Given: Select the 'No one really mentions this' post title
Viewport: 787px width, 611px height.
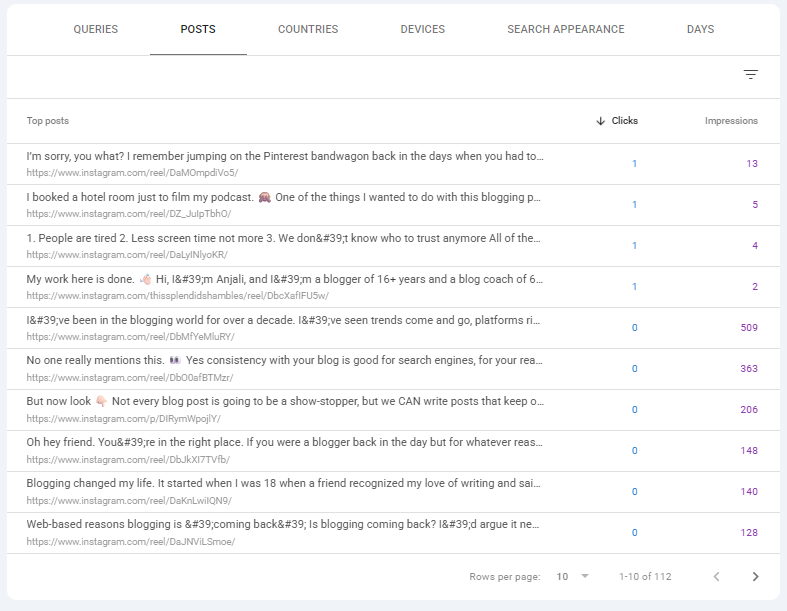Looking at the screenshot, I should point(285,360).
